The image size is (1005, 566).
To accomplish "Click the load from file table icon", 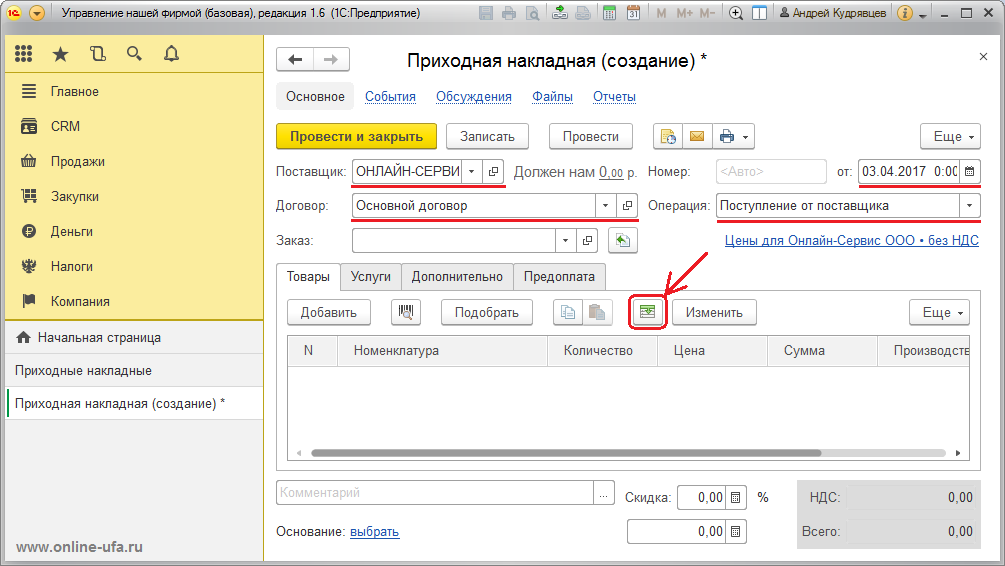I will (x=647, y=312).
